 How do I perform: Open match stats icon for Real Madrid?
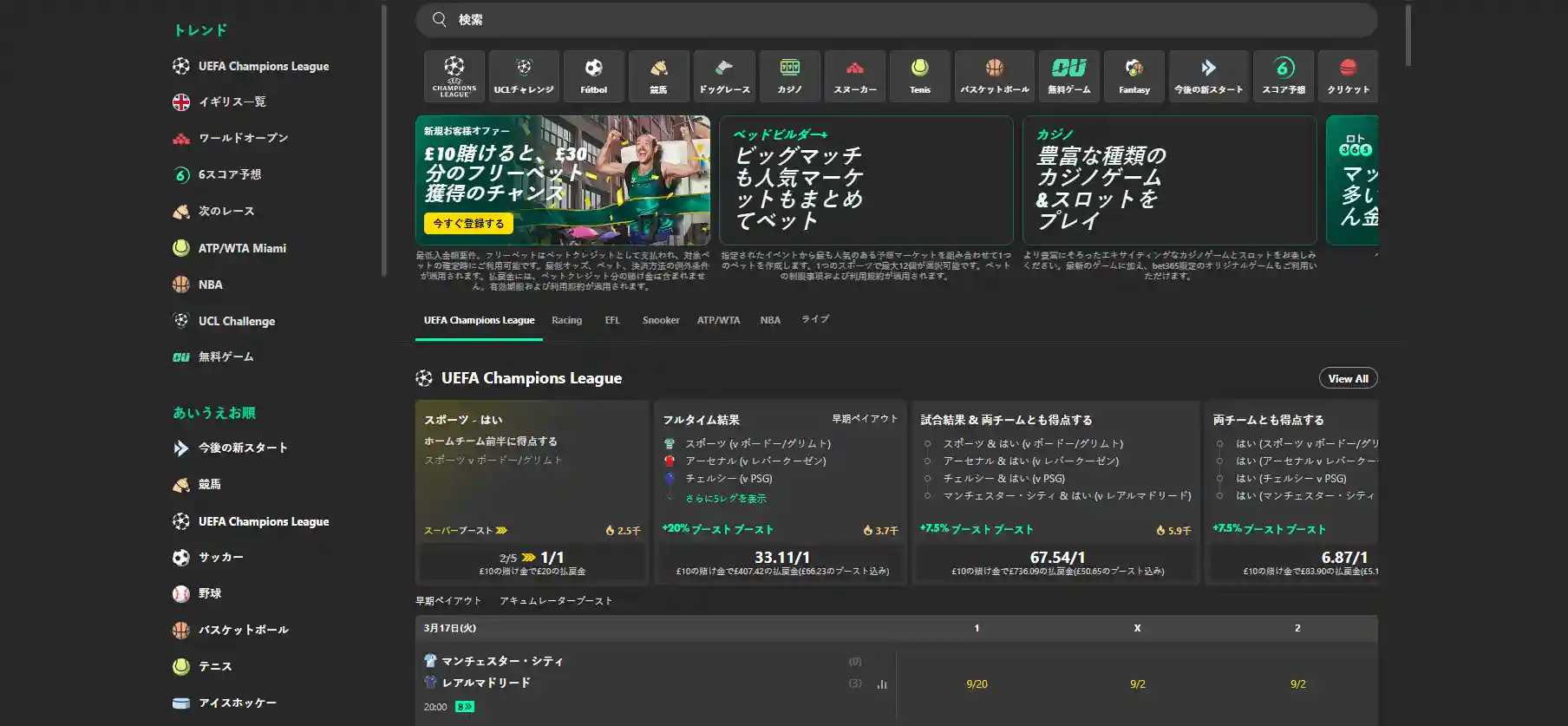click(x=882, y=683)
